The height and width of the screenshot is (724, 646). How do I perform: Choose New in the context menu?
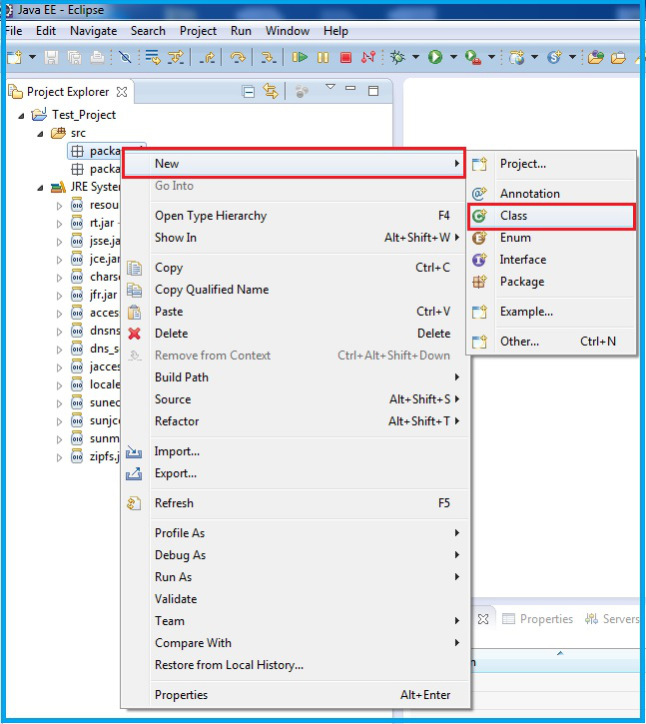[x=293, y=163]
